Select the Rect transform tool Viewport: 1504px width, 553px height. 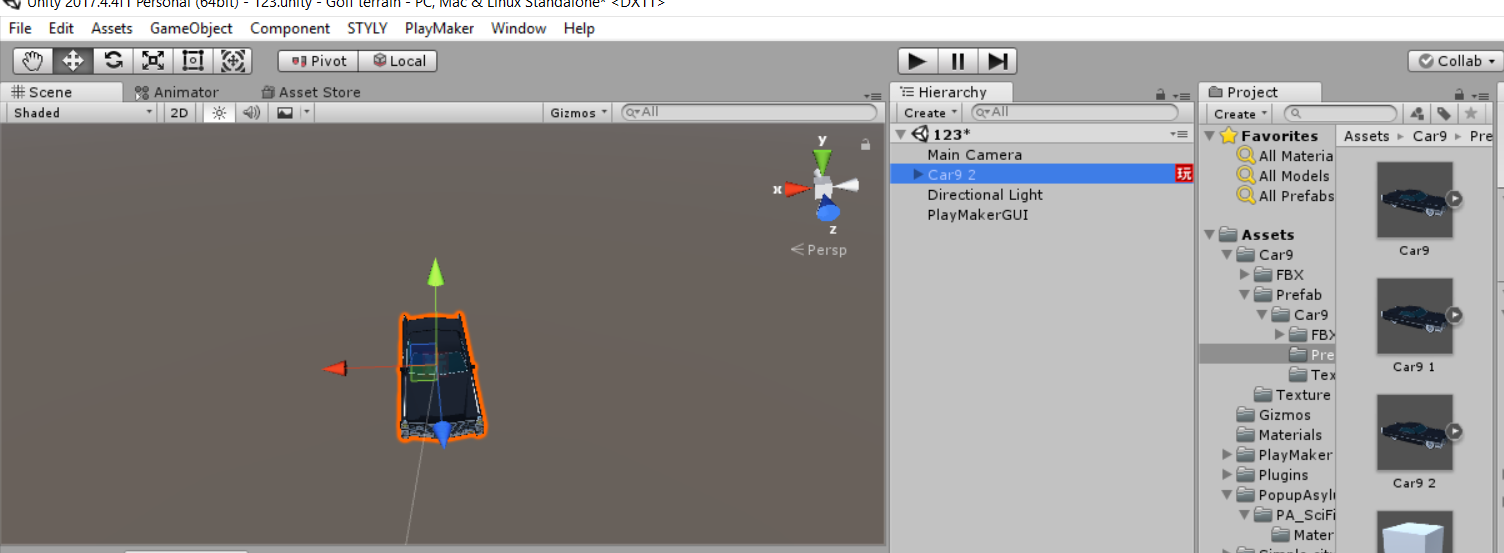(193, 61)
